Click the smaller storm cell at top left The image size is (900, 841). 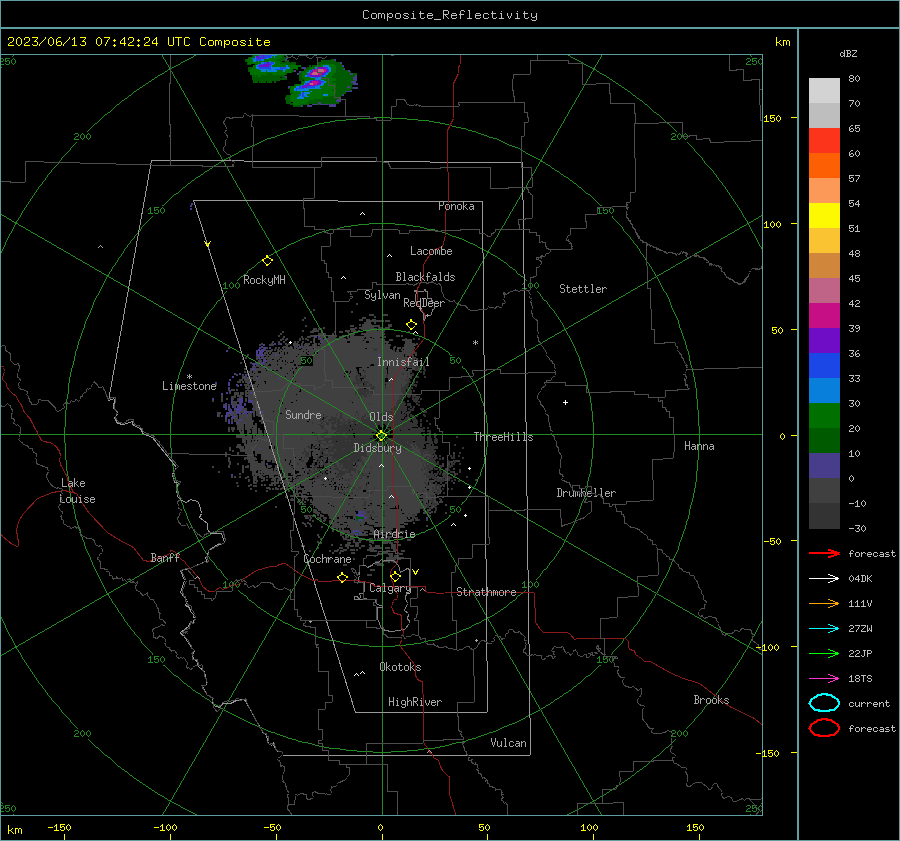tap(272, 68)
